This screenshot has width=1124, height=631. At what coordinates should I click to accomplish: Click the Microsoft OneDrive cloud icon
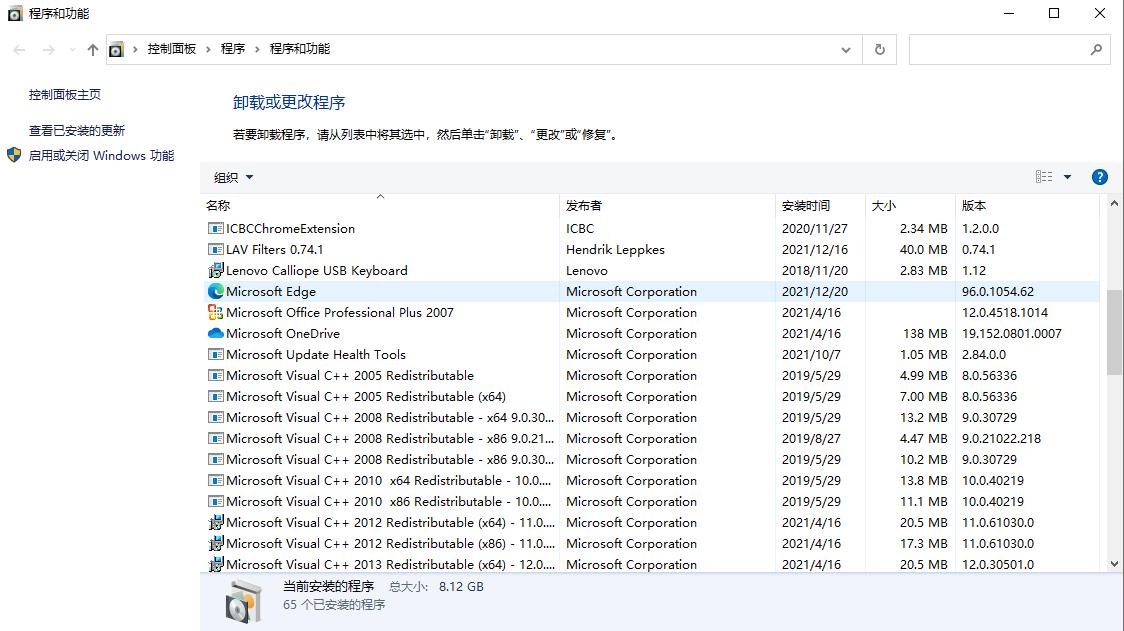pos(215,333)
